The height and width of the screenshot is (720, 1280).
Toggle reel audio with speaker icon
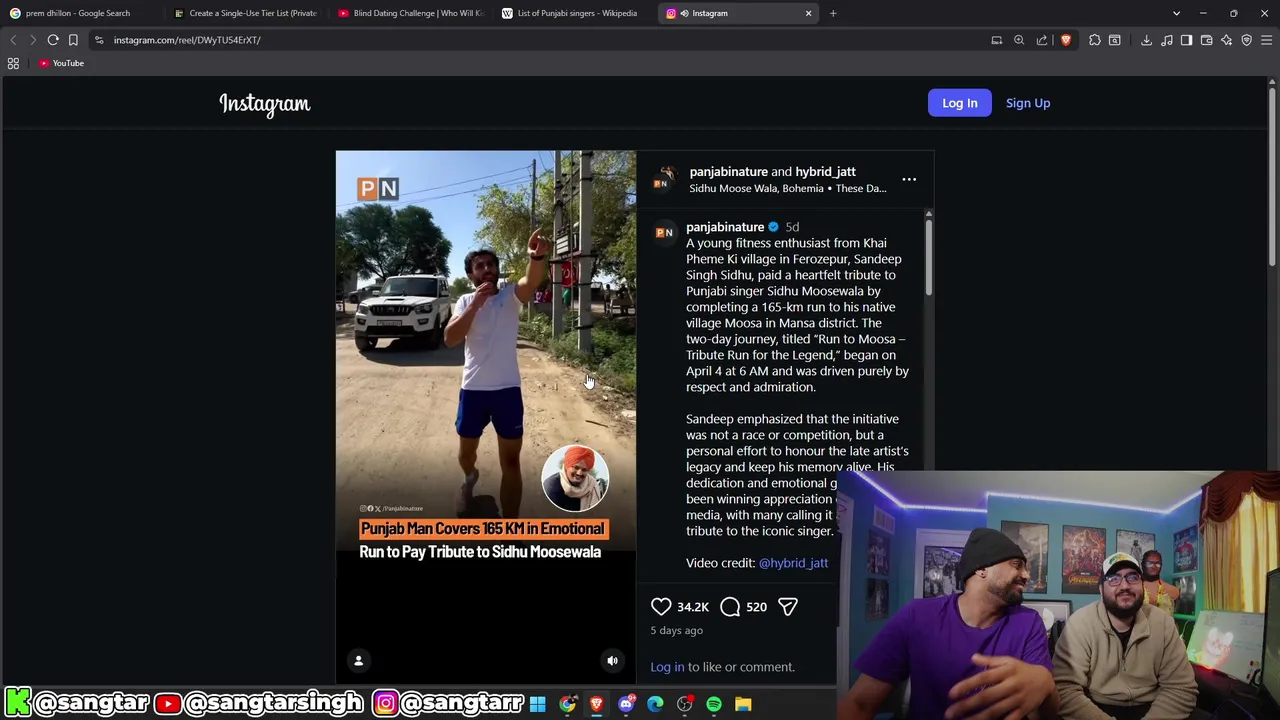612,660
